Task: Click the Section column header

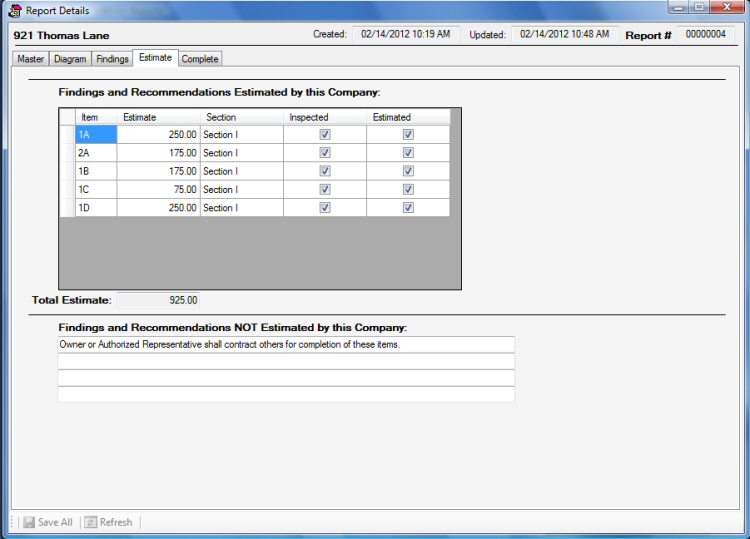Action: click(242, 117)
